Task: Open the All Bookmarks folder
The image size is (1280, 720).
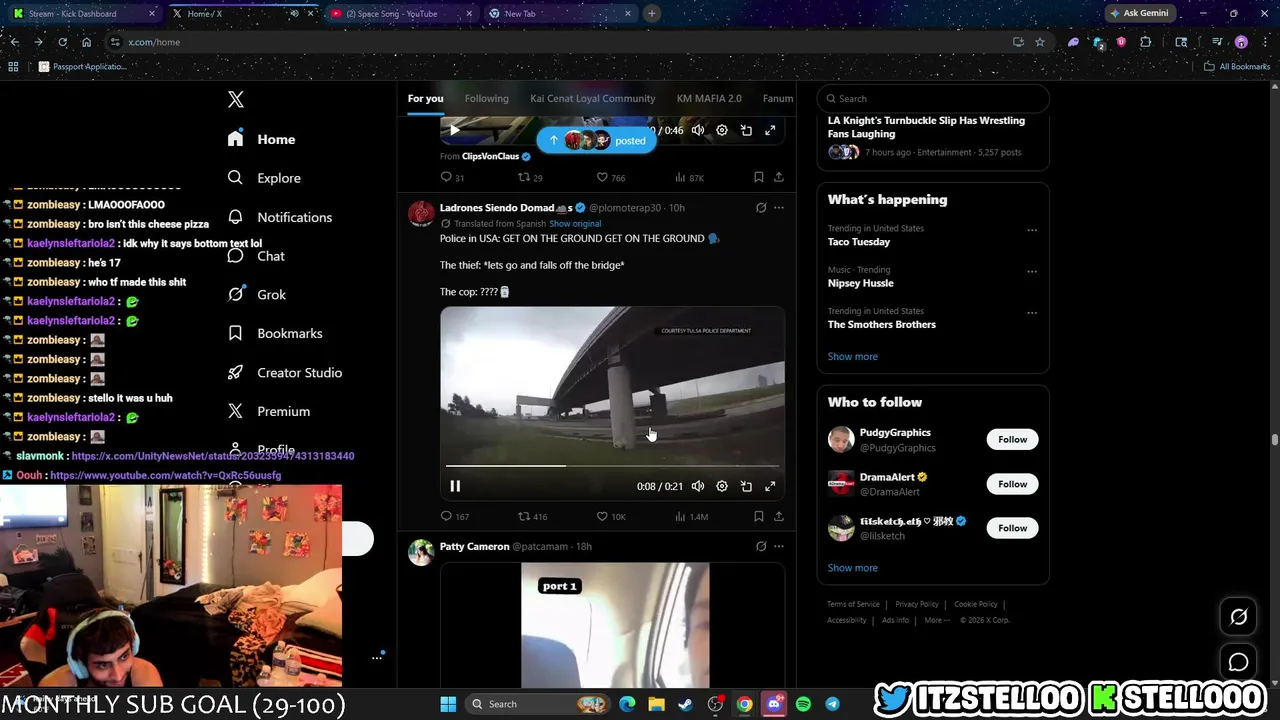Action: click(1236, 66)
